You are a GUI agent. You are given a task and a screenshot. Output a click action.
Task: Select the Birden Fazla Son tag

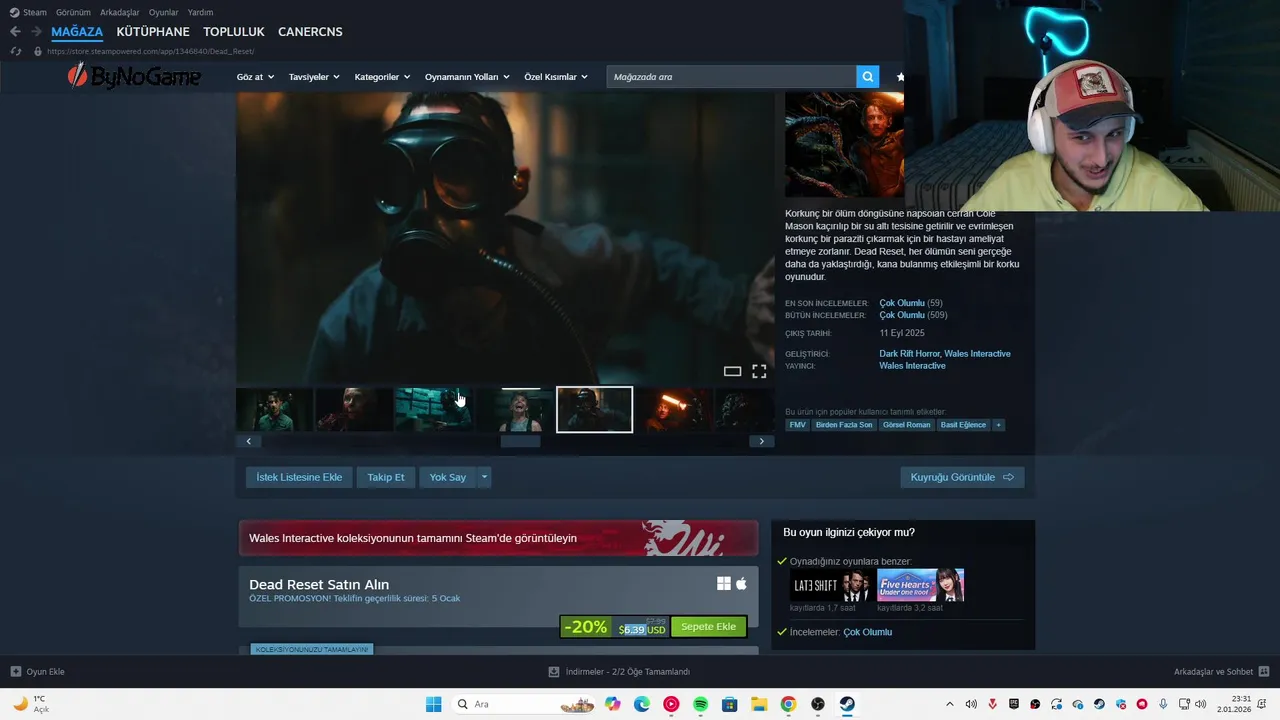click(844, 425)
